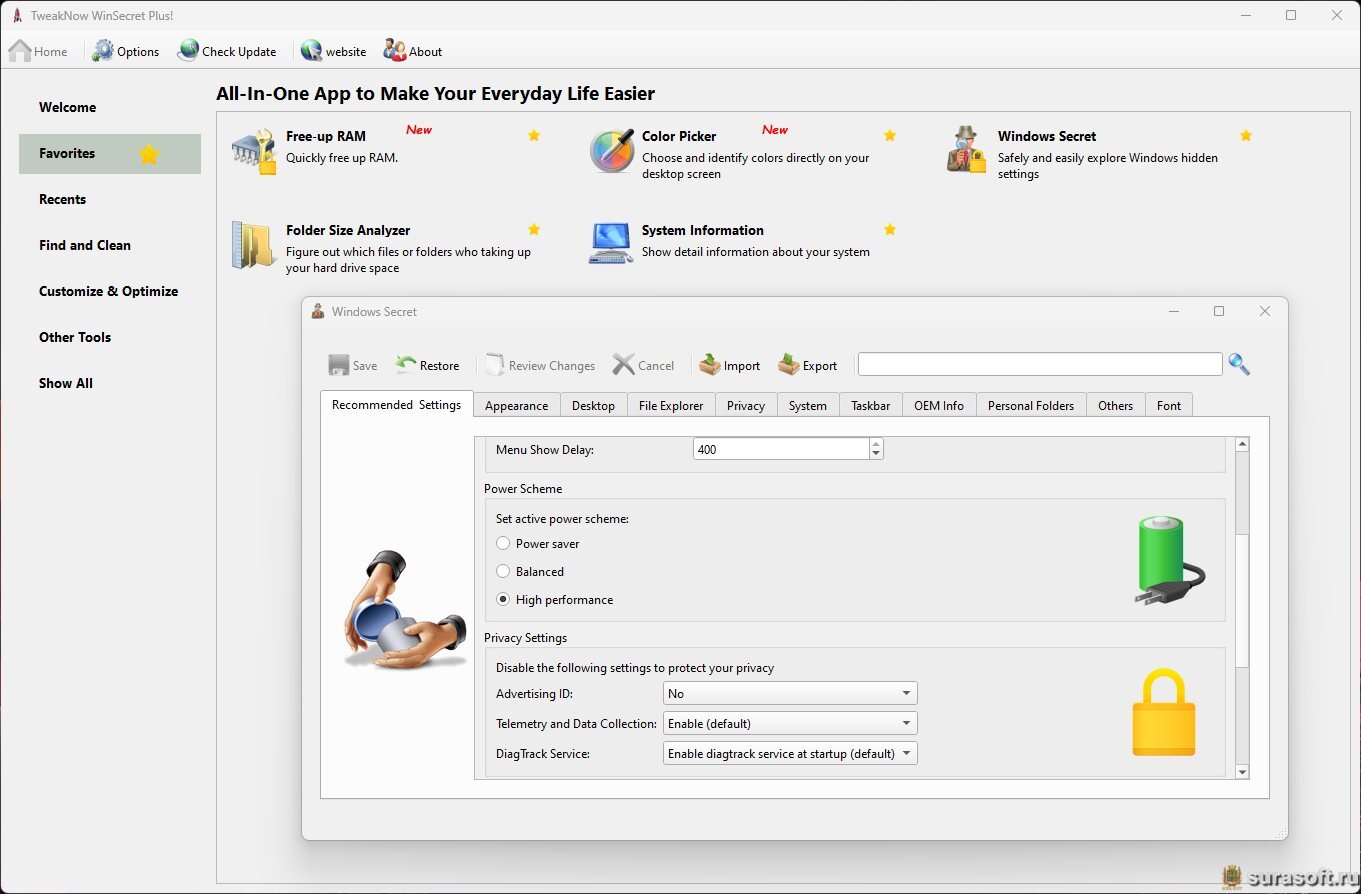Unfavorite Free-up RAM via its star
Screen dimensions: 1361x894
pos(534,136)
